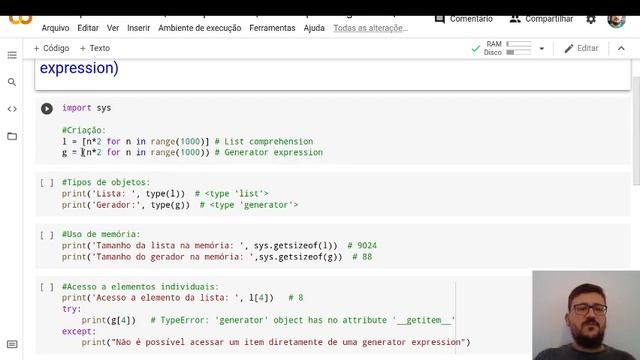Open the Ferramentas menu
This screenshot has width=640, height=360.
coord(272,28)
